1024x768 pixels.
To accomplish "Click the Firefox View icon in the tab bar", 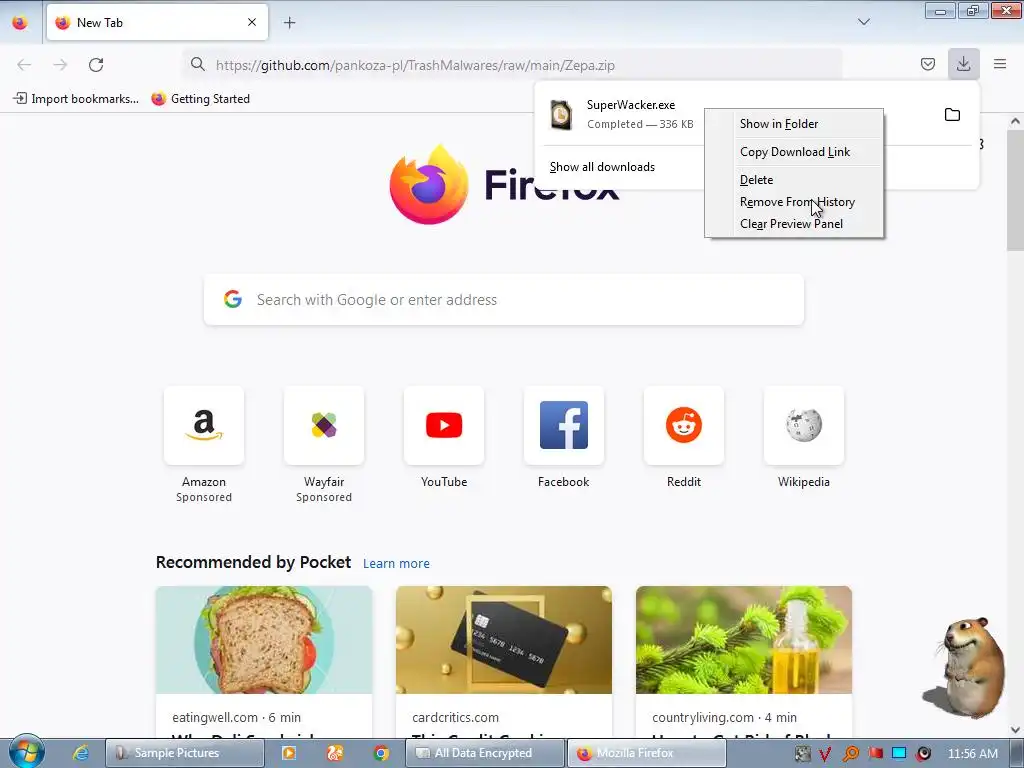I will pyautogui.click(x=20, y=23).
